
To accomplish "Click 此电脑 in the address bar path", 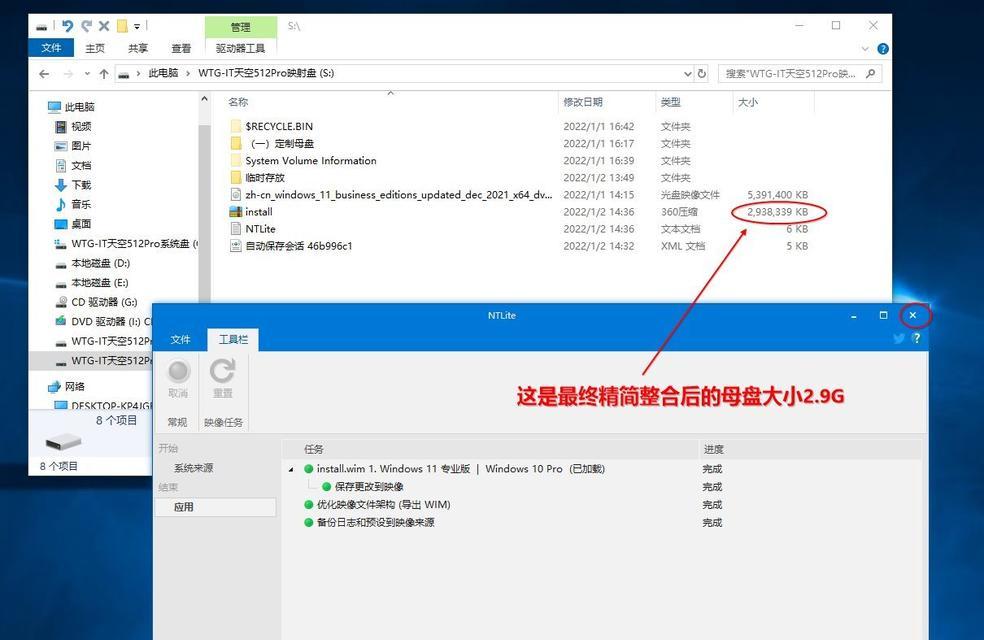I will (x=163, y=73).
